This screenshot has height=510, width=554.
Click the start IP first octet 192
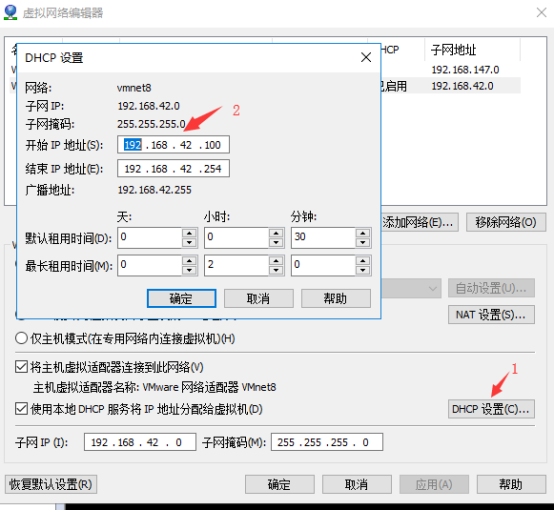click(133, 145)
